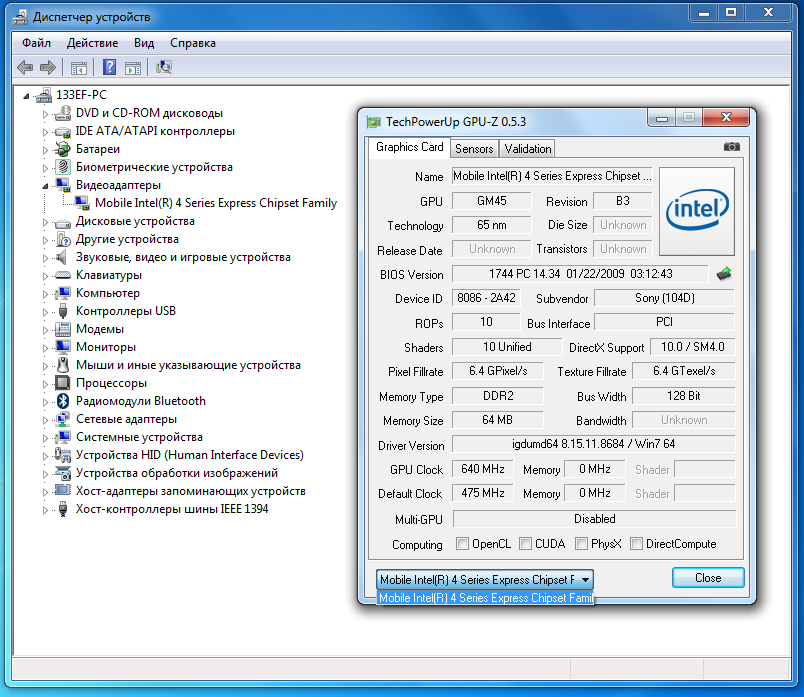Click the Back arrow in Device Manager toolbar
804x697 pixels.
coord(25,67)
